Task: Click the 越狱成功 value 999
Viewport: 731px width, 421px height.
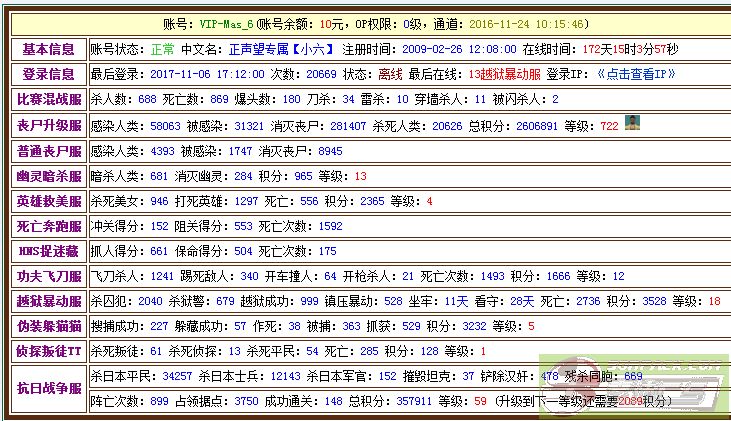Action: [310, 301]
